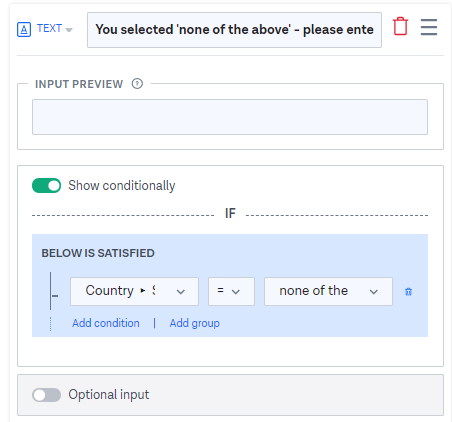Expand the Country field dropdown
Screen dimensions: 452x422
click(134, 291)
